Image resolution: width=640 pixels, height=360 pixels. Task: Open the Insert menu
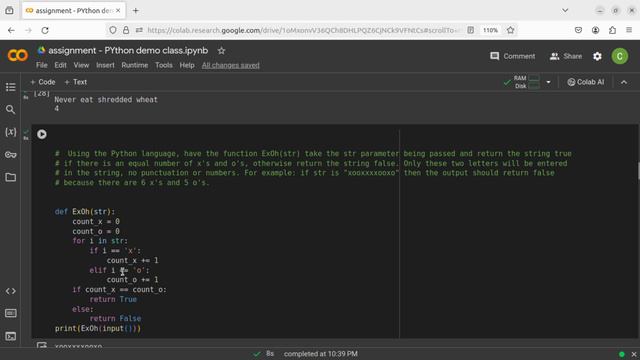click(105, 65)
